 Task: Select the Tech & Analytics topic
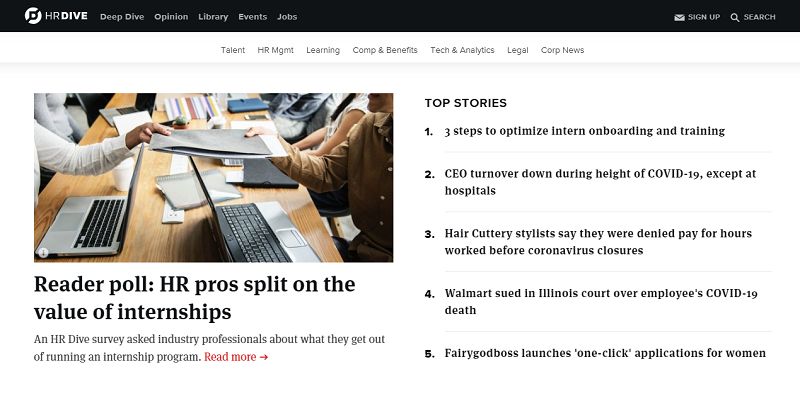[462, 50]
